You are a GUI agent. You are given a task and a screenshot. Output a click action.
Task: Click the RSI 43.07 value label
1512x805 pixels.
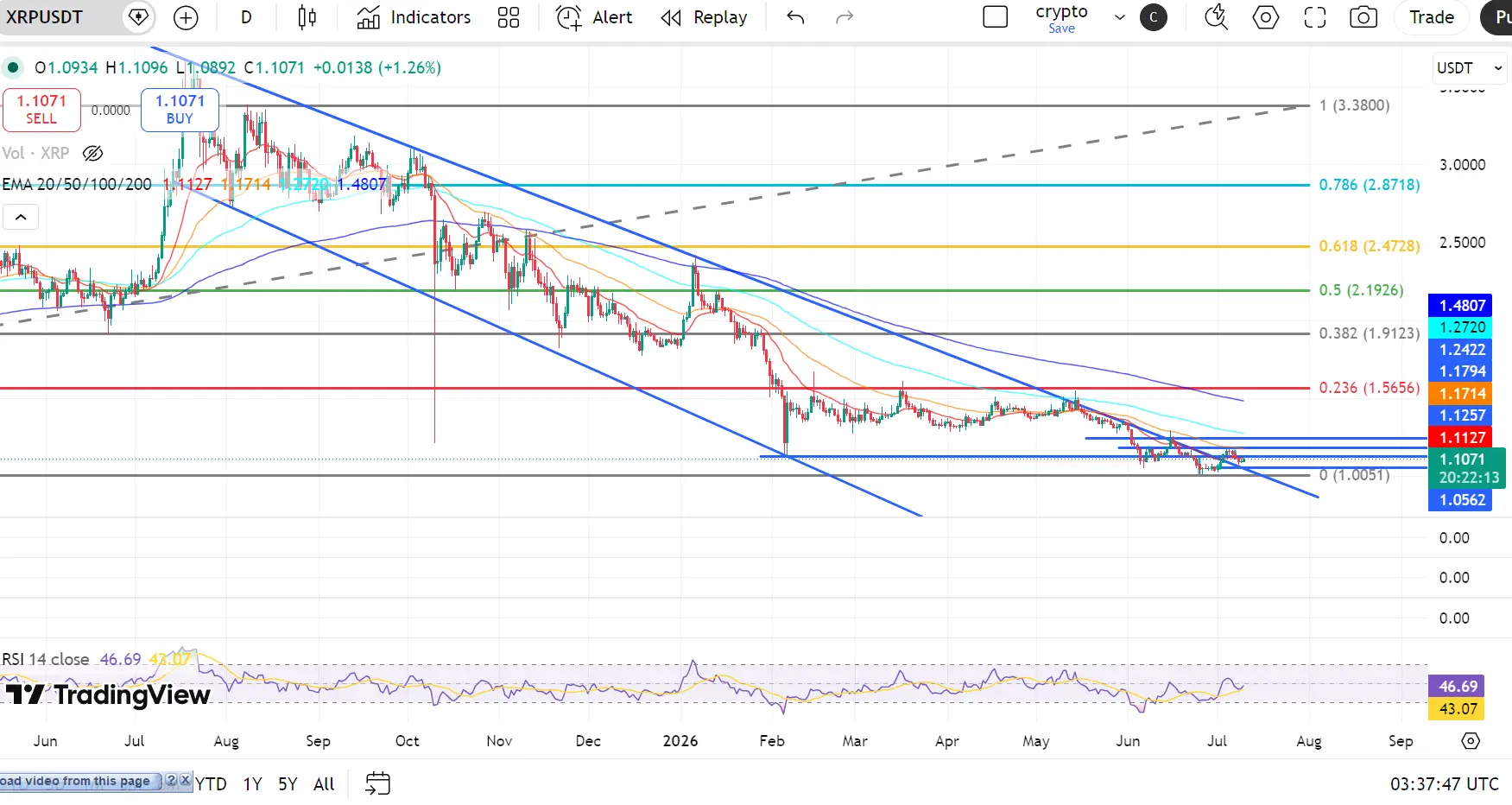1457,709
